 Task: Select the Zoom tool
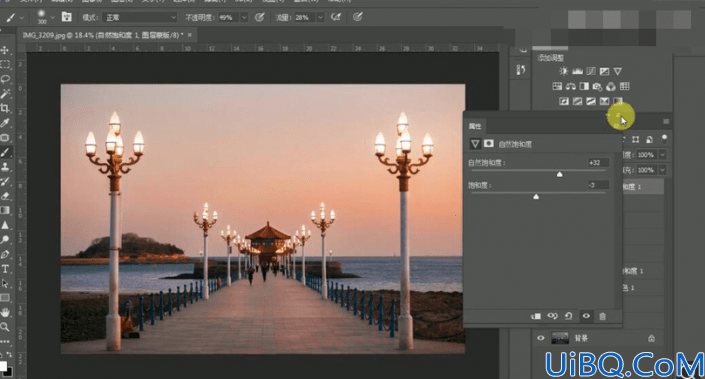(5, 327)
